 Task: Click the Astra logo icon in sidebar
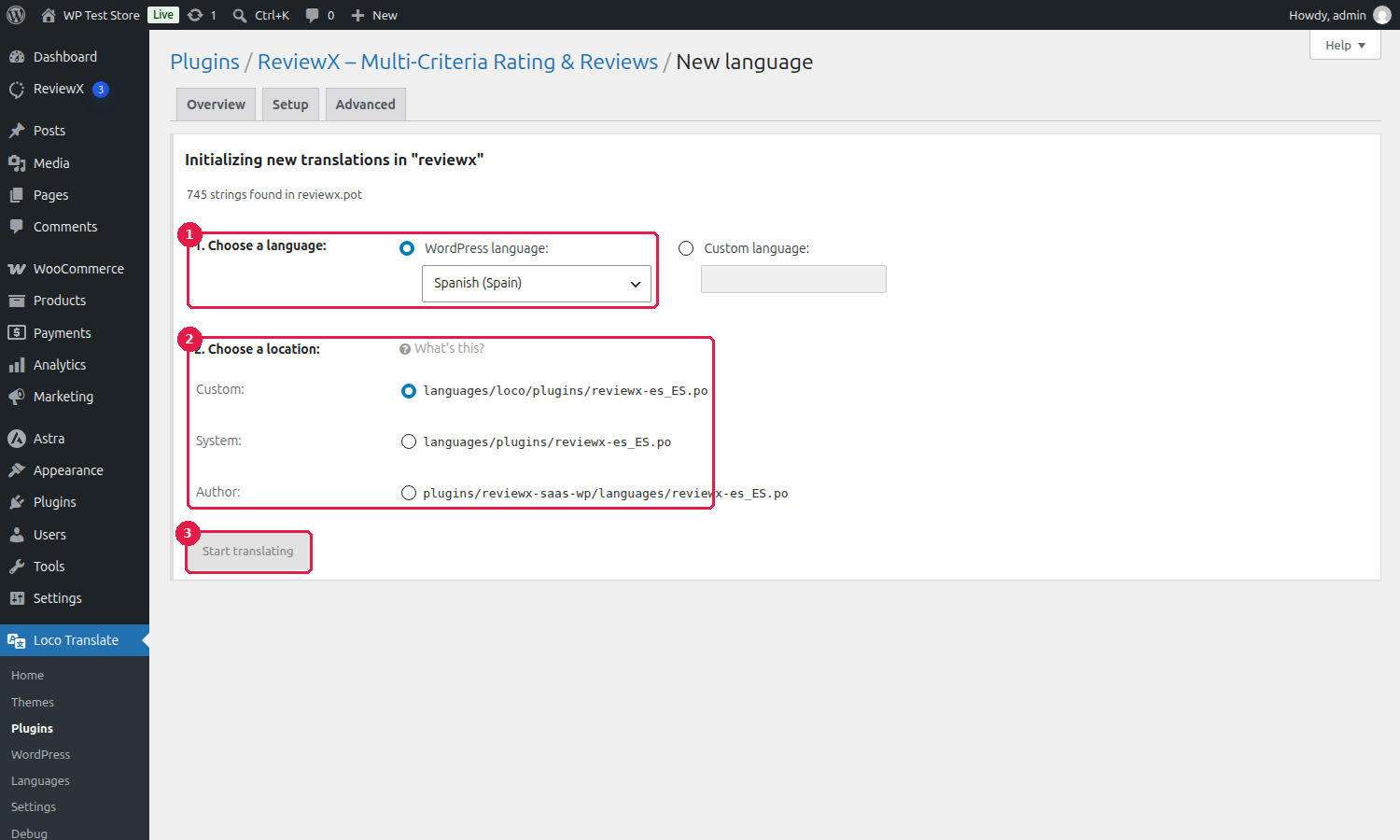pos(17,439)
